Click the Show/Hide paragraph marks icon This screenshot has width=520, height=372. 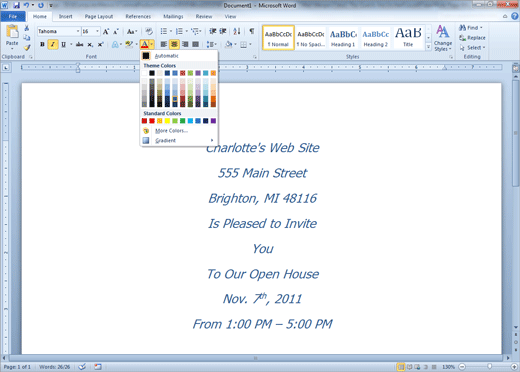[x=252, y=31]
